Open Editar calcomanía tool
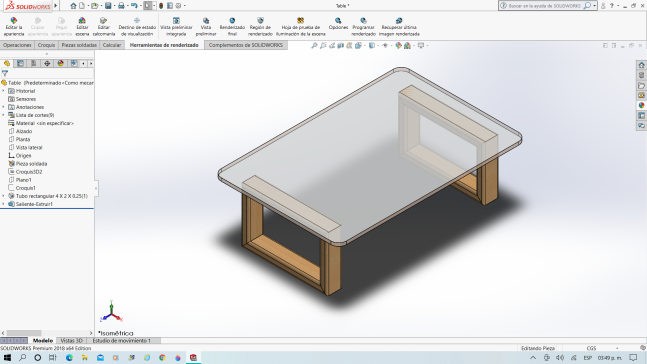Image resolution: width=647 pixels, height=364 pixels. coord(104,27)
